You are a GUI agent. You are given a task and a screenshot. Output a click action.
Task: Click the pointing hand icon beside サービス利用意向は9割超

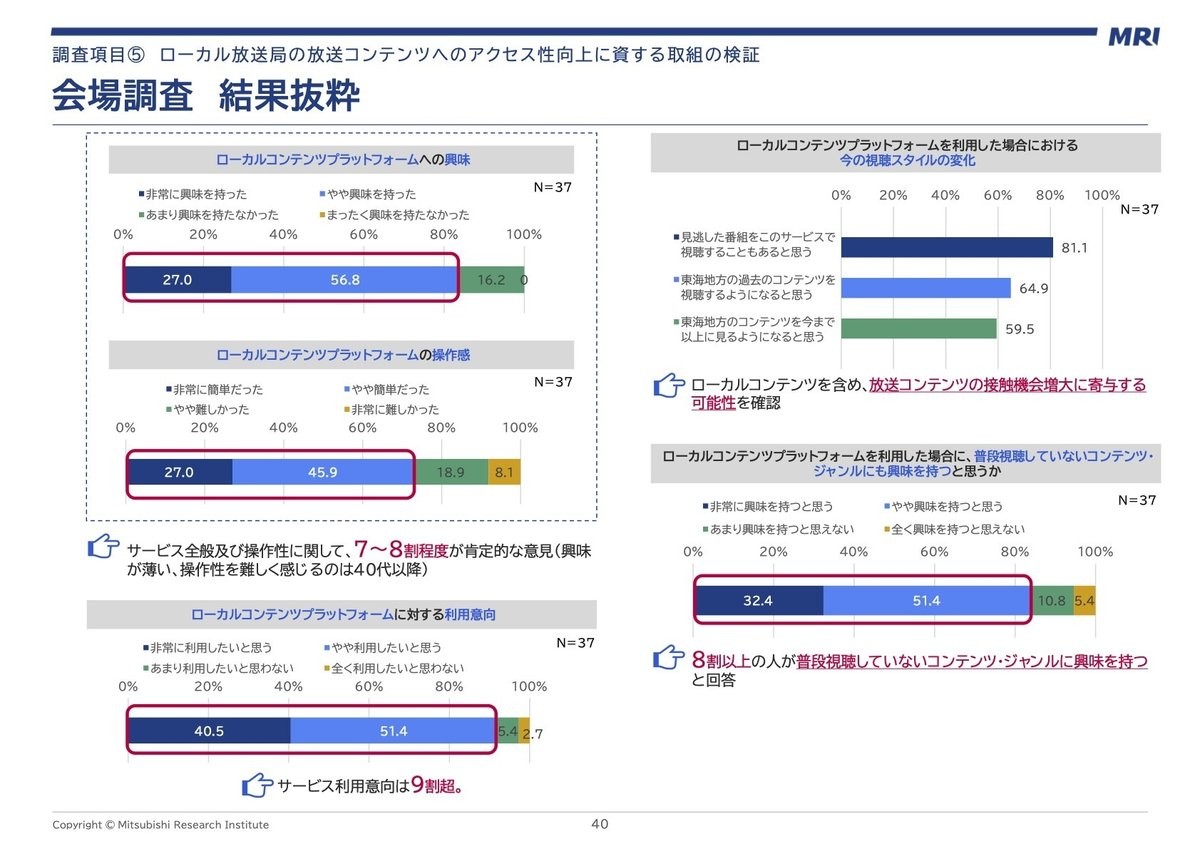258,785
